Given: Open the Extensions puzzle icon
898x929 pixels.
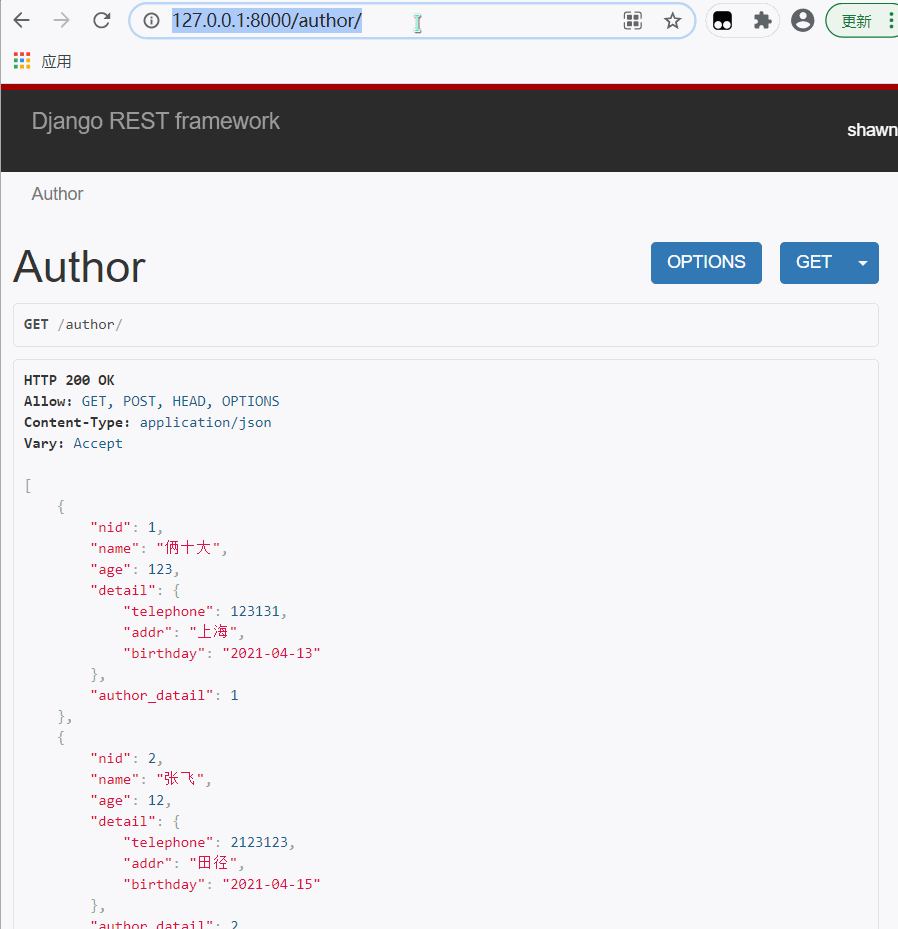Looking at the screenshot, I should [762, 21].
